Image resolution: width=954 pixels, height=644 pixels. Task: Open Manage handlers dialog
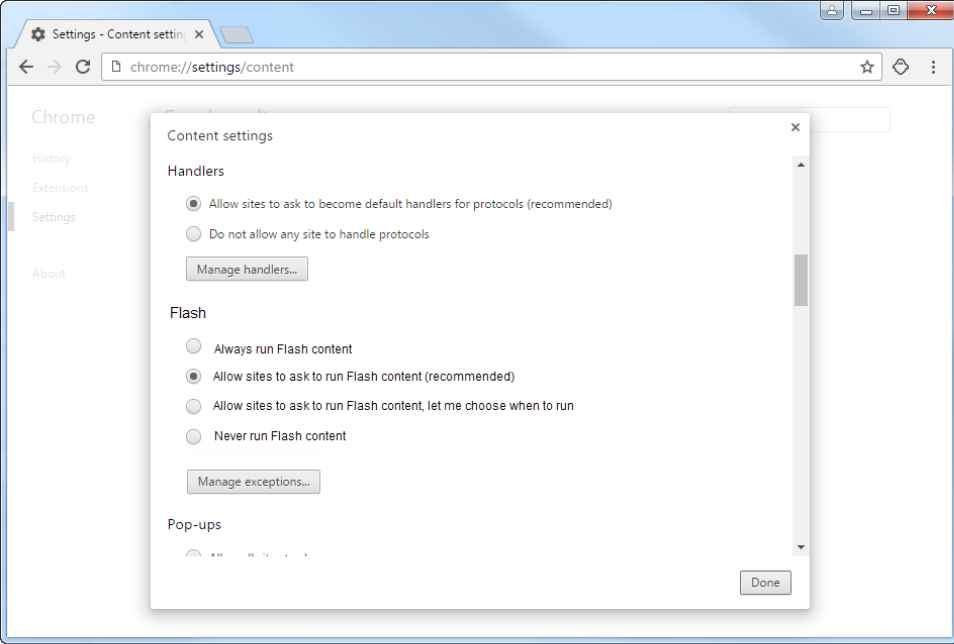[x=246, y=268]
